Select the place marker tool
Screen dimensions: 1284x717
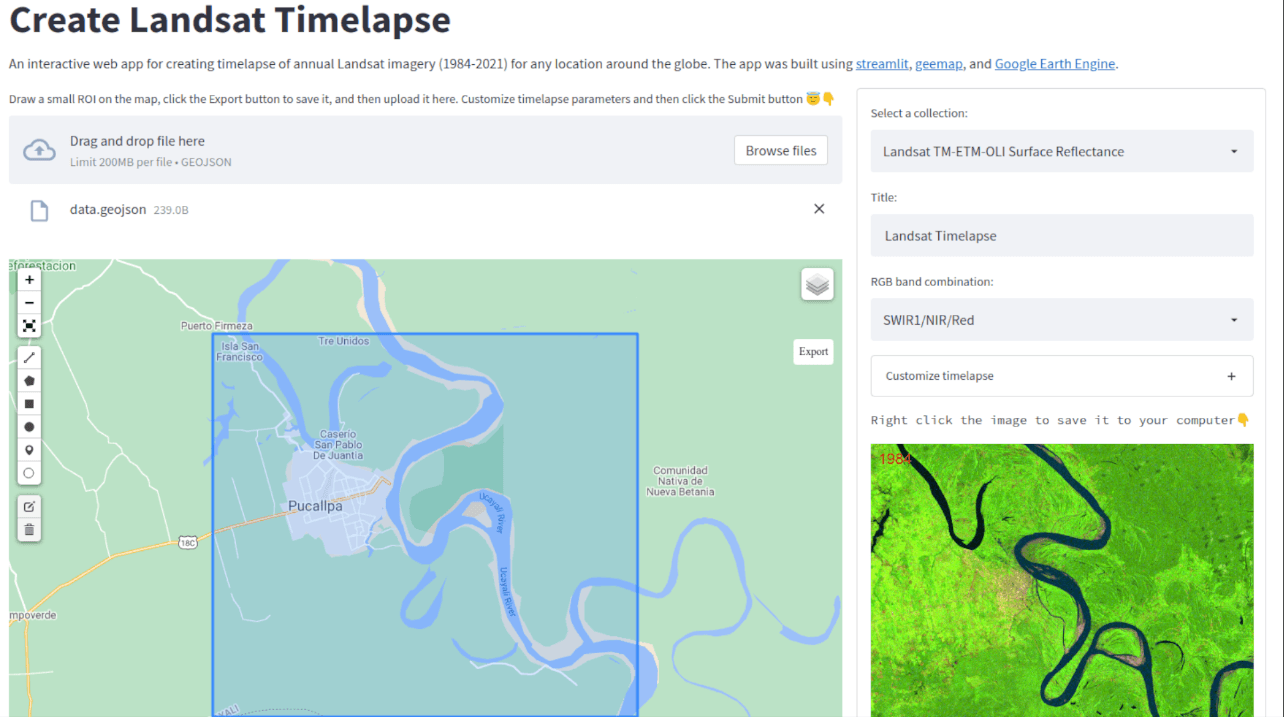click(29, 449)
